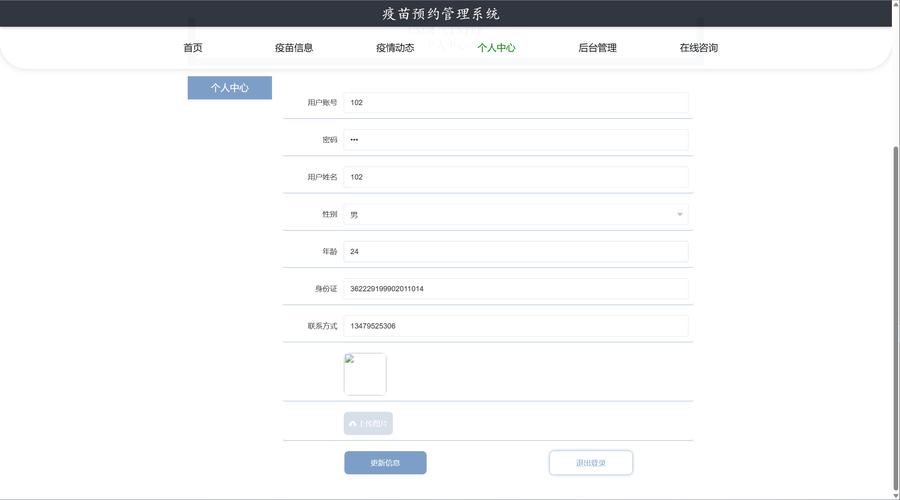Click the 更新信息 button
Viewport: 900px width, 500px height.
click(x=385, y=463)
